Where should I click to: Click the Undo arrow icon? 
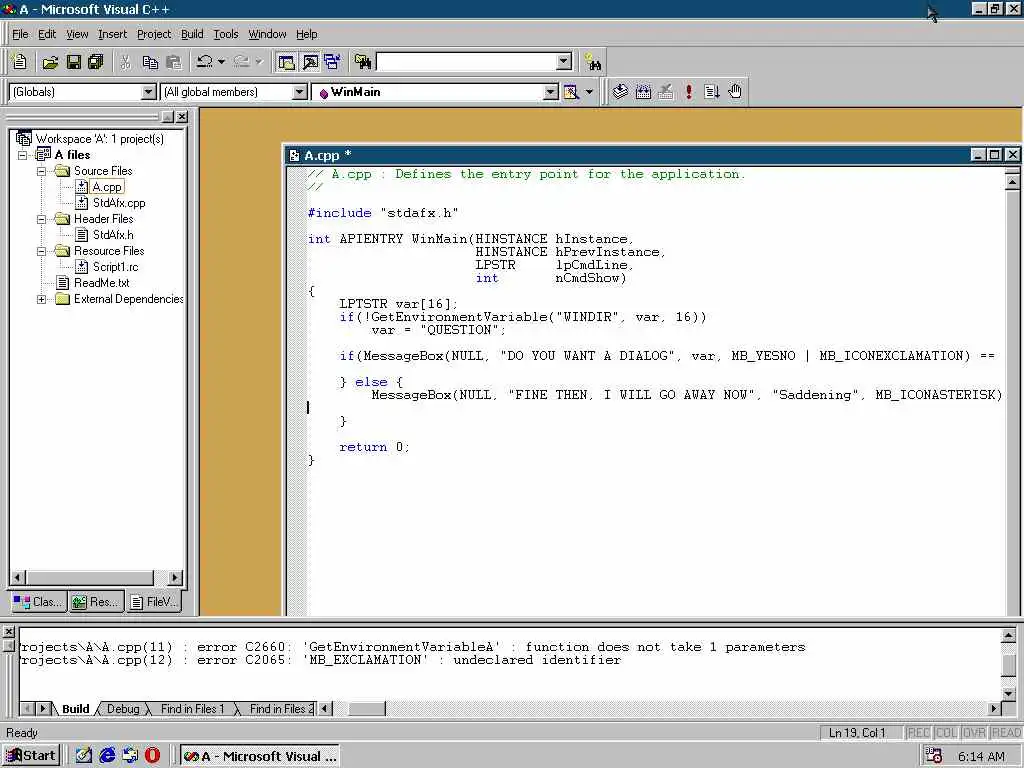click(x=204, y=62)
